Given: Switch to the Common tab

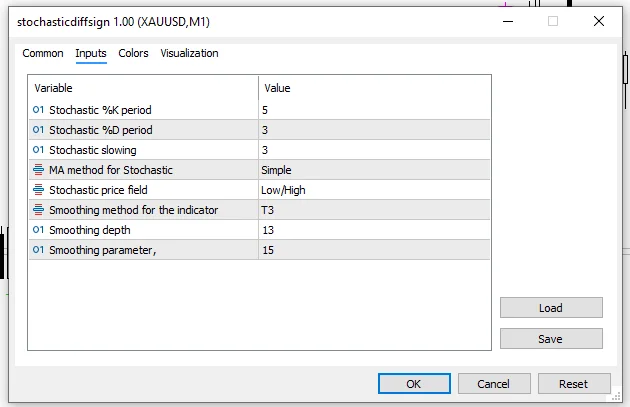Looking at the screenshot, I should click(43, 53).
